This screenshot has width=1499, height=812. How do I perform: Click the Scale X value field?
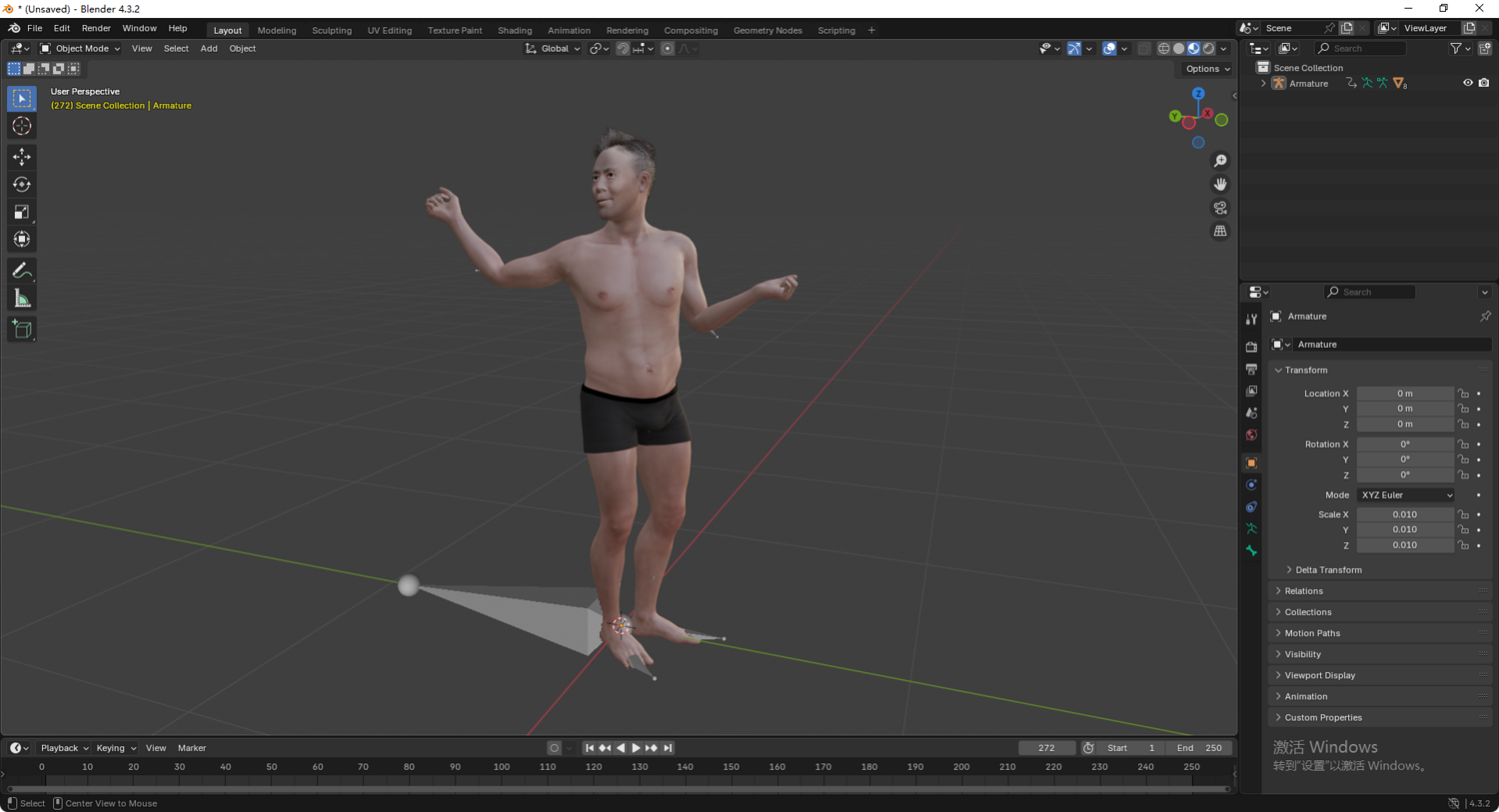(1405, 514)
